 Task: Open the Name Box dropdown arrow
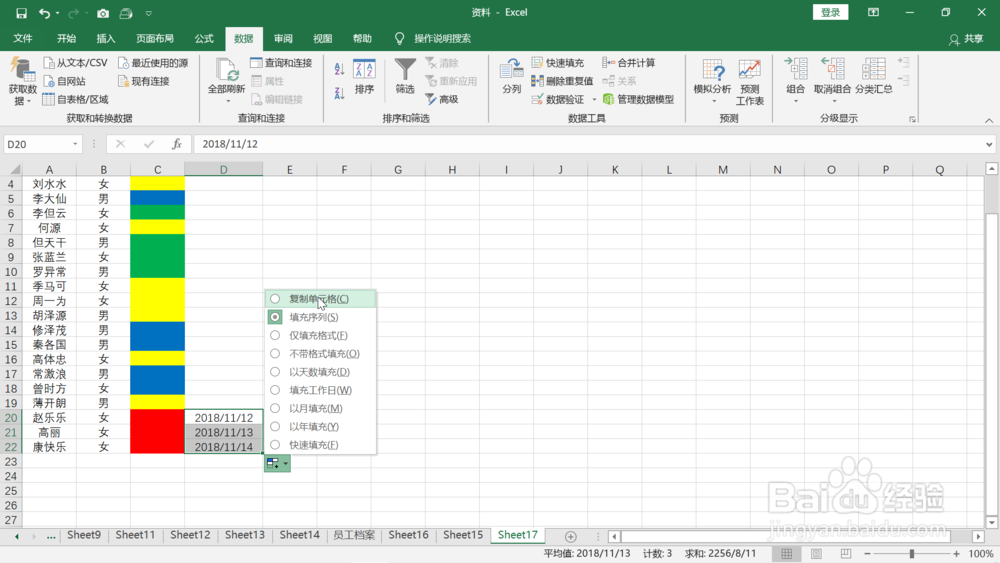(75, 144)
